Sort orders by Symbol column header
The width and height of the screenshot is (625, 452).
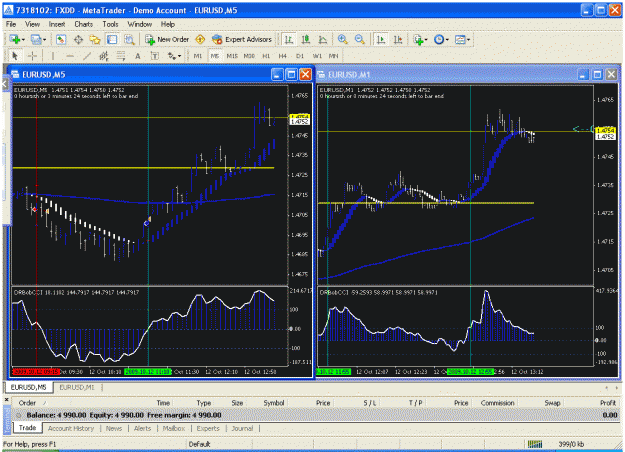click(x=273, y=403)
